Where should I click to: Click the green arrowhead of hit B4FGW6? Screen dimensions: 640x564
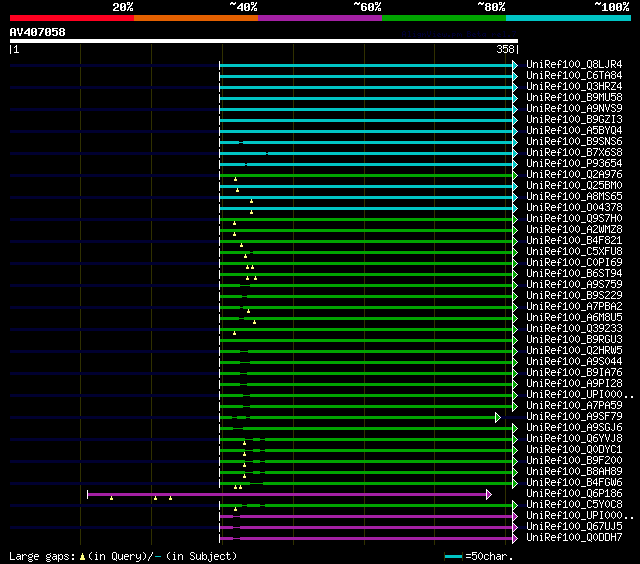(x=515, y=483)
